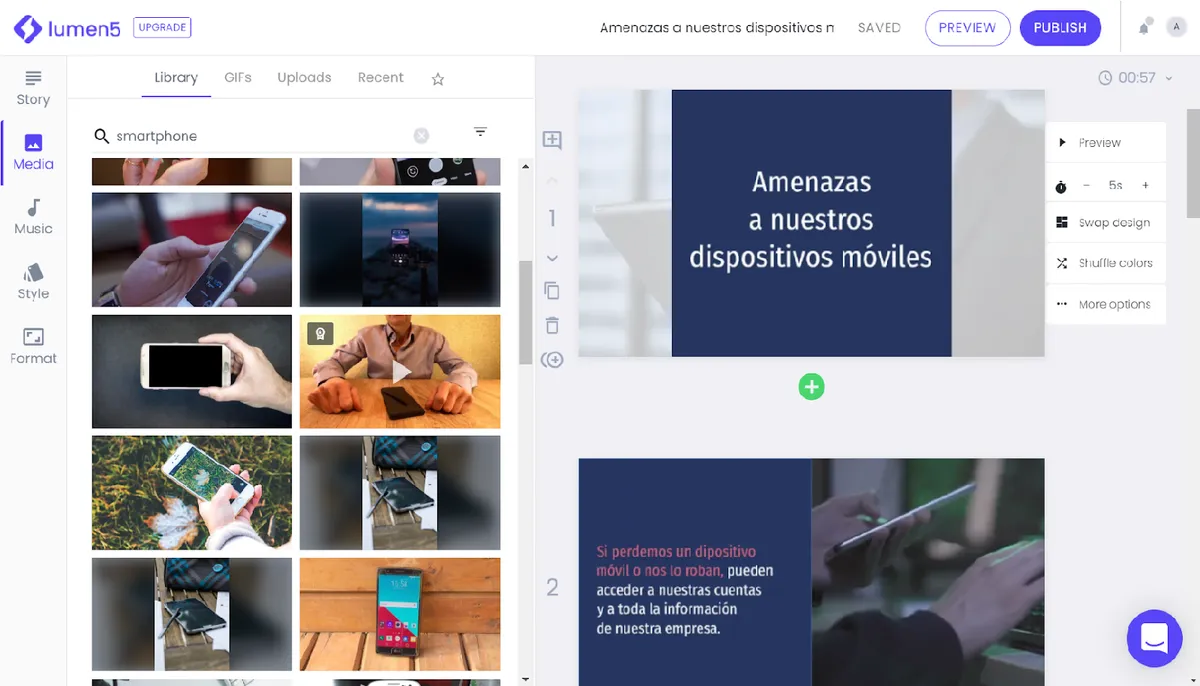Focus the smartphone search field
1200x686 pixels.
coord(265,136)
